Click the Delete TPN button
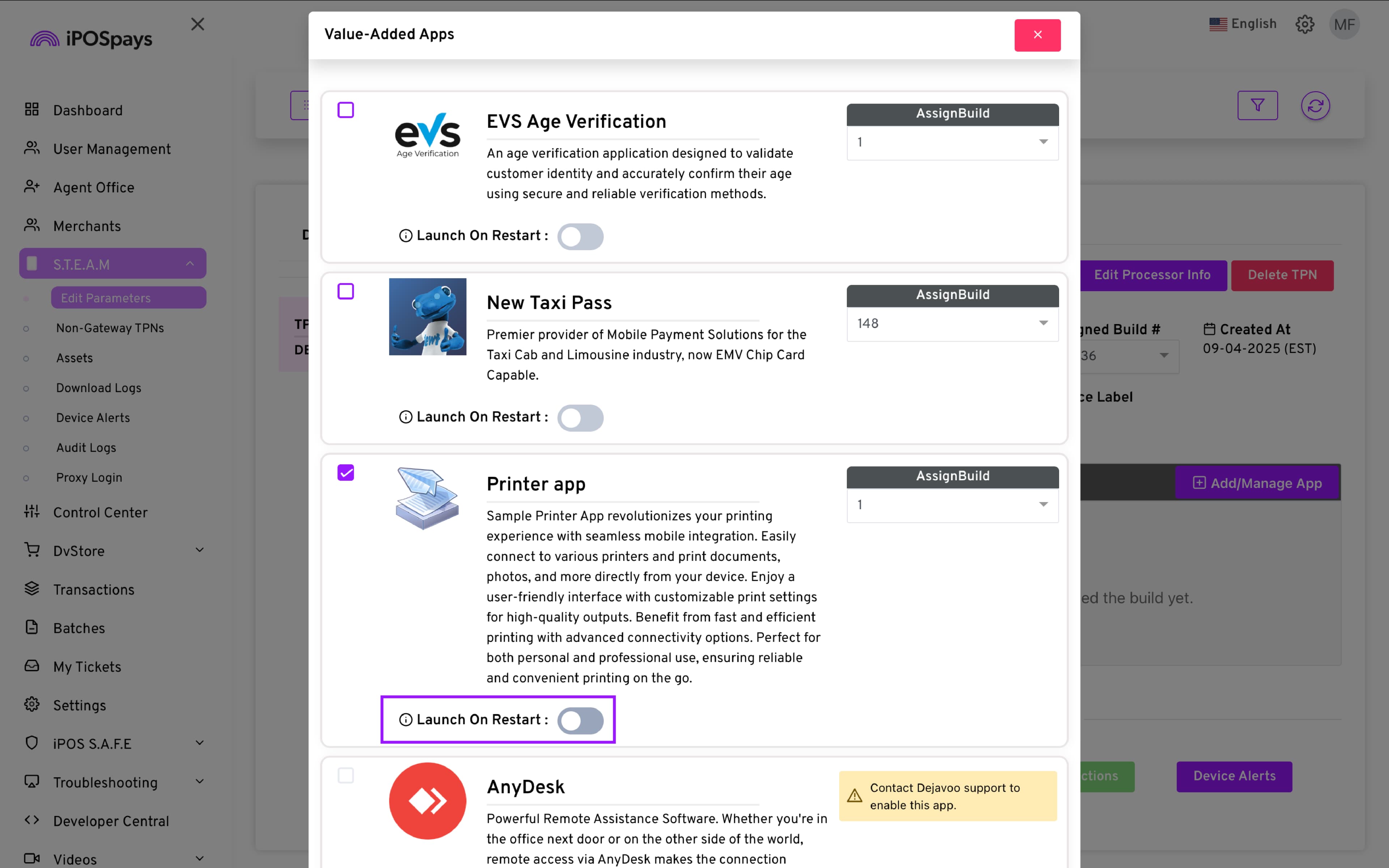1389x868 pixels. (1282, 275)
